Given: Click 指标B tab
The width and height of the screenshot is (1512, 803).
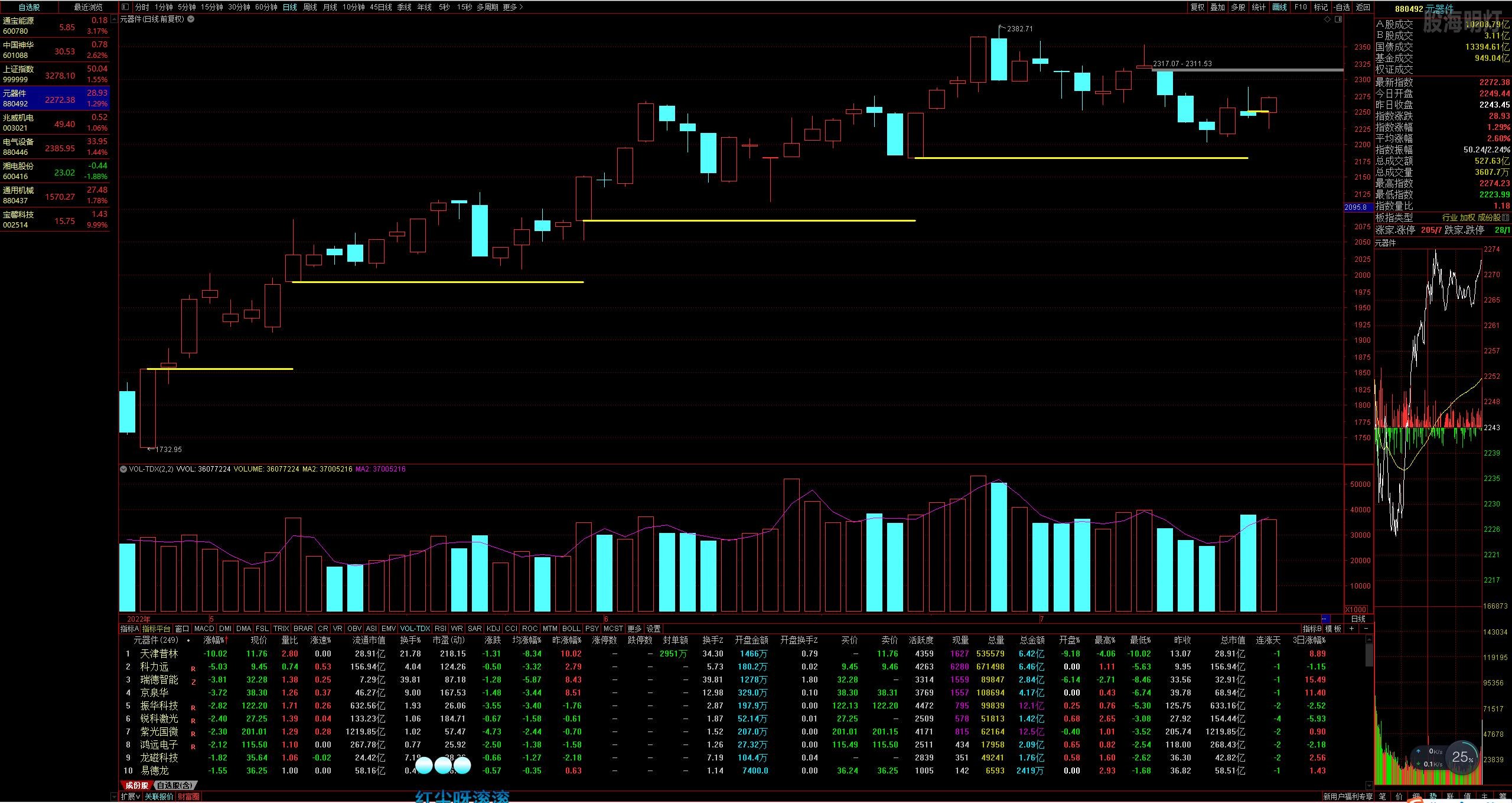Looking at the screenshot, I should (x=1312, y=629).
